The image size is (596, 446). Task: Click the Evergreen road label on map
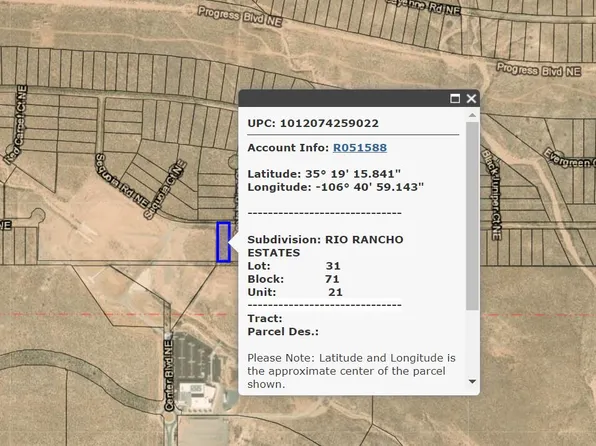coord(569,159)
